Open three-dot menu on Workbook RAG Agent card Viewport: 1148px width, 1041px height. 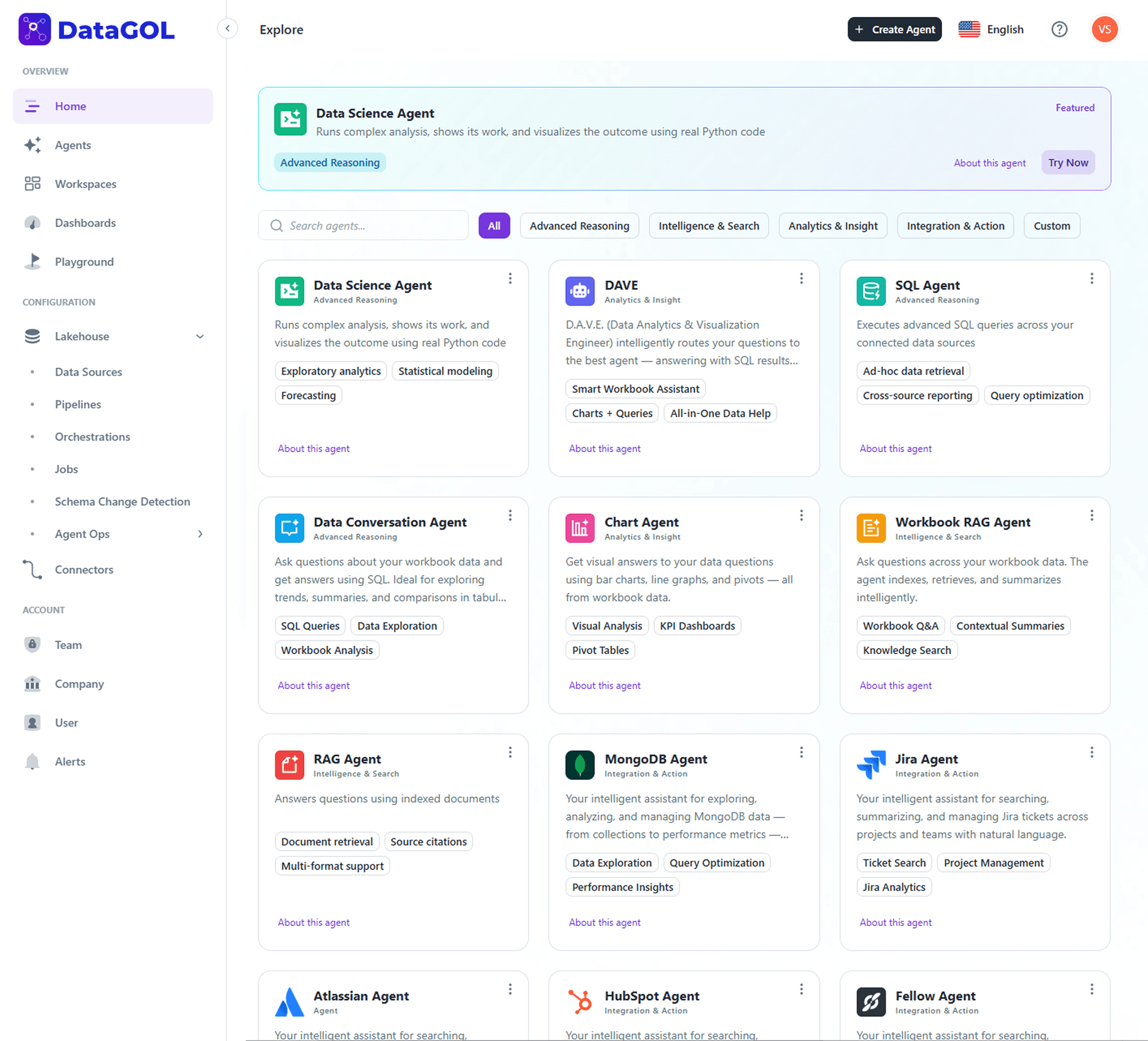click(1091, 515)
